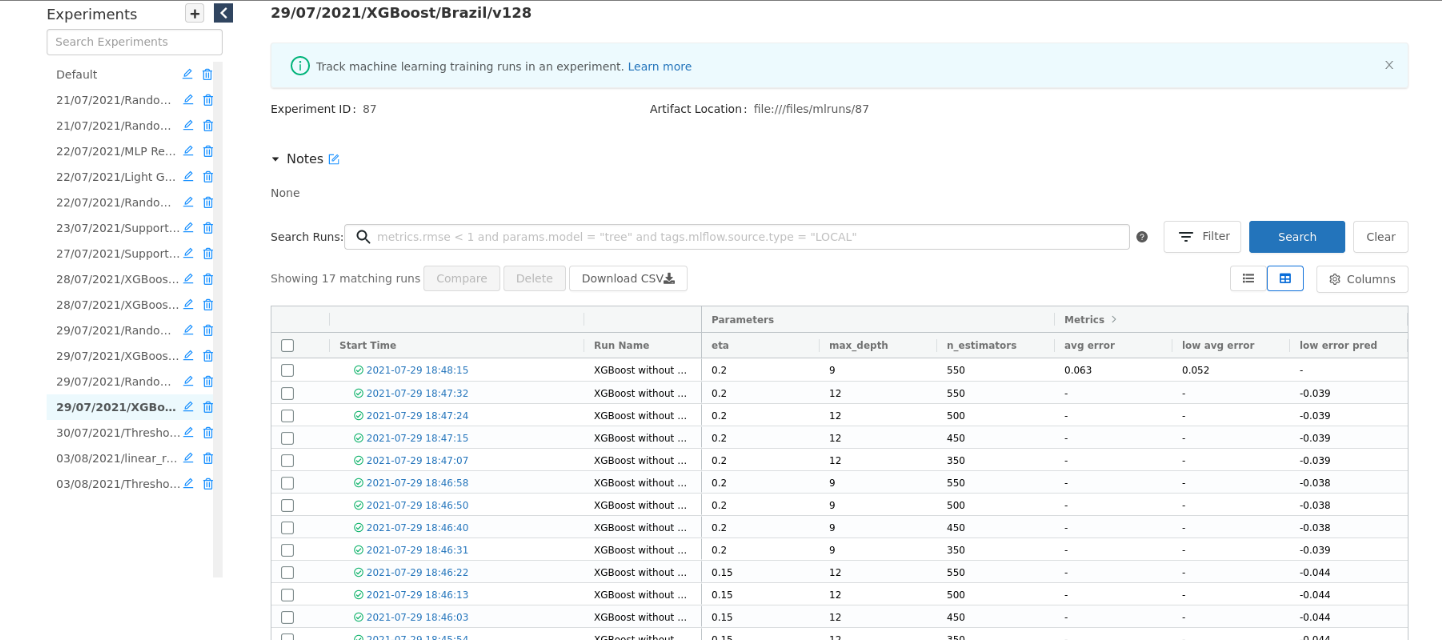Open the Default experiment in the sidebar
This screenshot has width=1442, height=640.
(77, 74)
